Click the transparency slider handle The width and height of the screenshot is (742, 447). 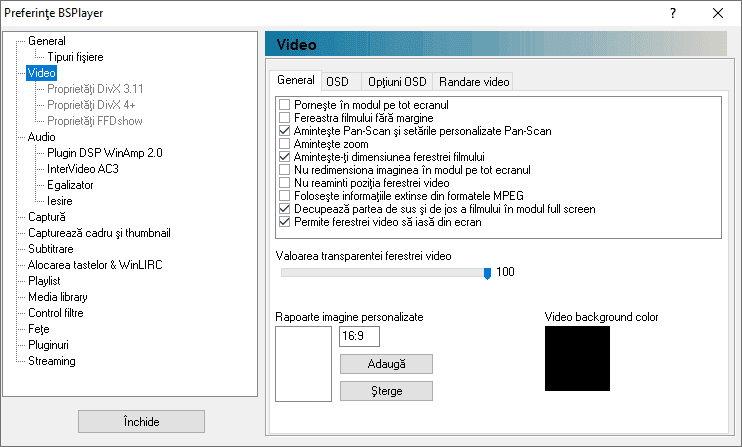(487, 273)
